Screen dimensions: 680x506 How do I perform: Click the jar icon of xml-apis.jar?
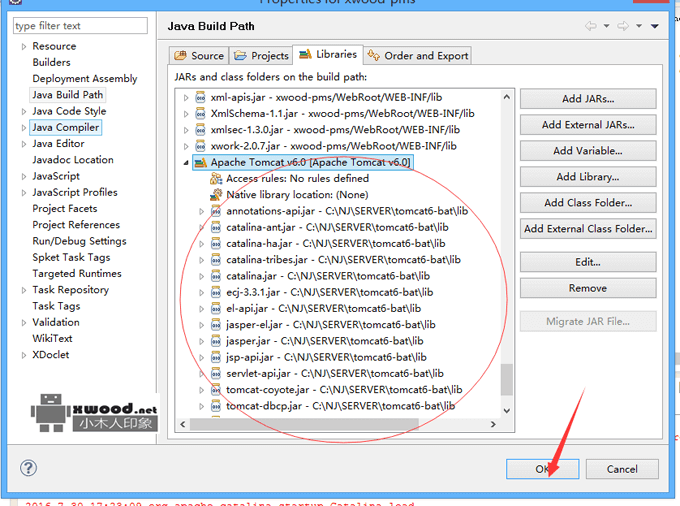[x=200, y=98]
